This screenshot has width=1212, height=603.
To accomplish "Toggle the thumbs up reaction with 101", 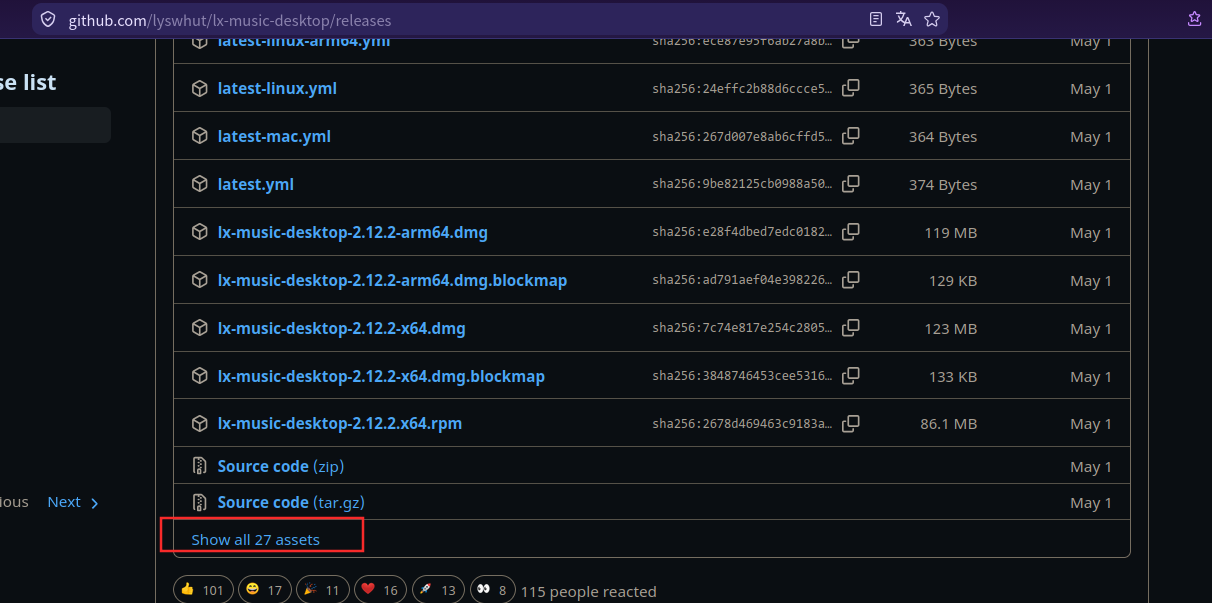I will click(203, 590).
